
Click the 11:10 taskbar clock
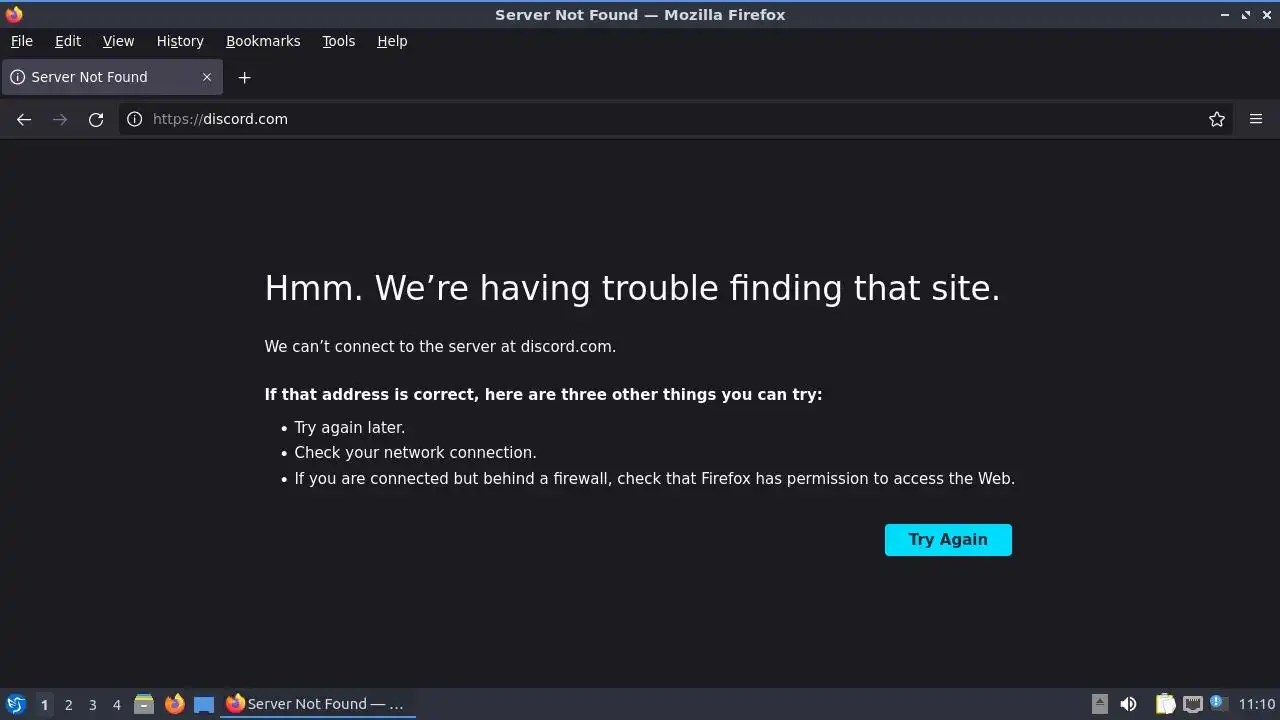[x=1257, y=704]
